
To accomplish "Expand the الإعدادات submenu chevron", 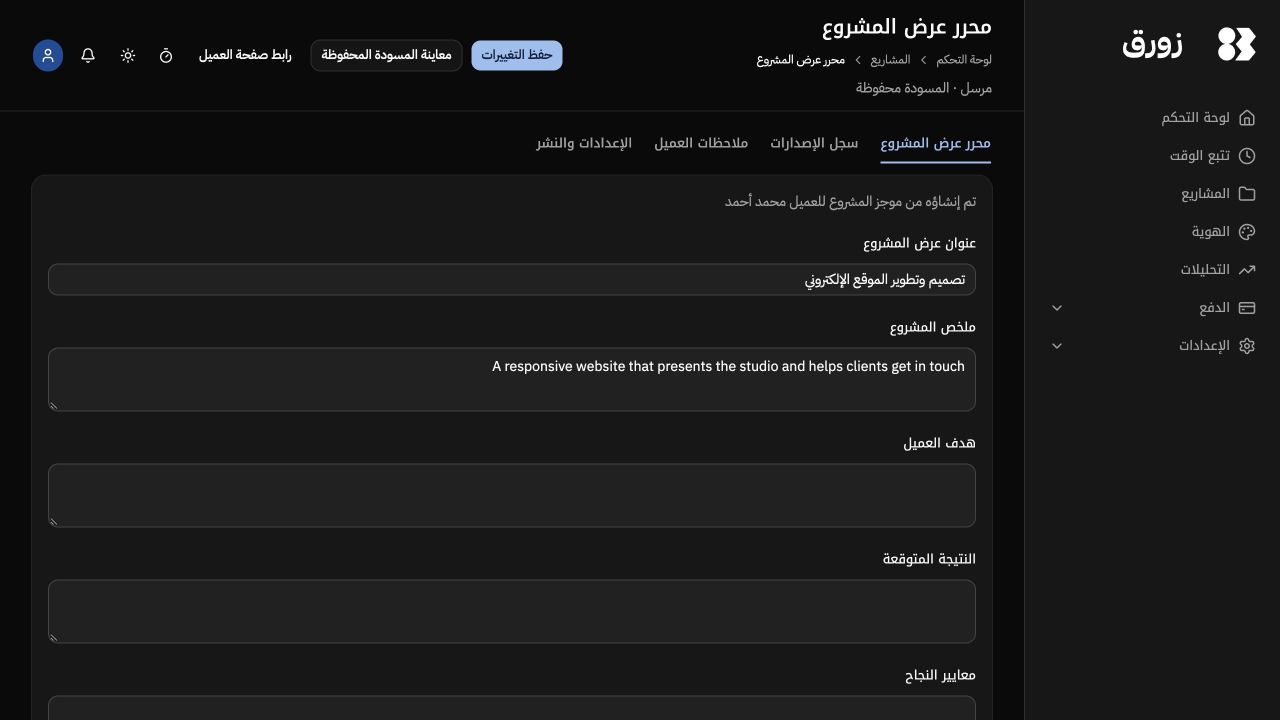I will point(1057,346).
